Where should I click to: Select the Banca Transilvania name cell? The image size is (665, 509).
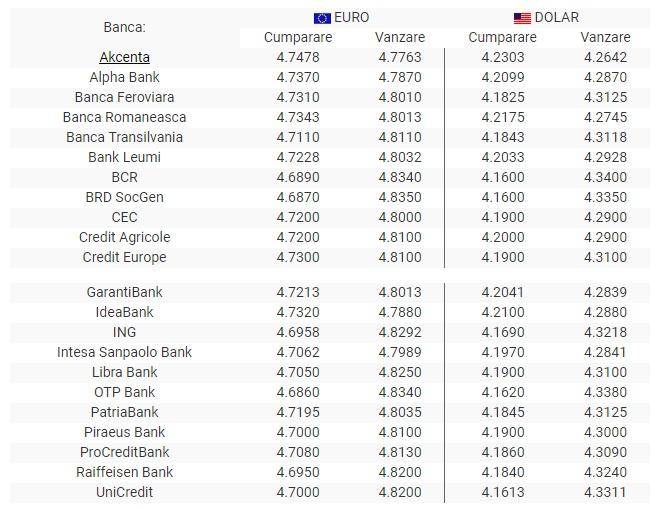pos(125,137)
